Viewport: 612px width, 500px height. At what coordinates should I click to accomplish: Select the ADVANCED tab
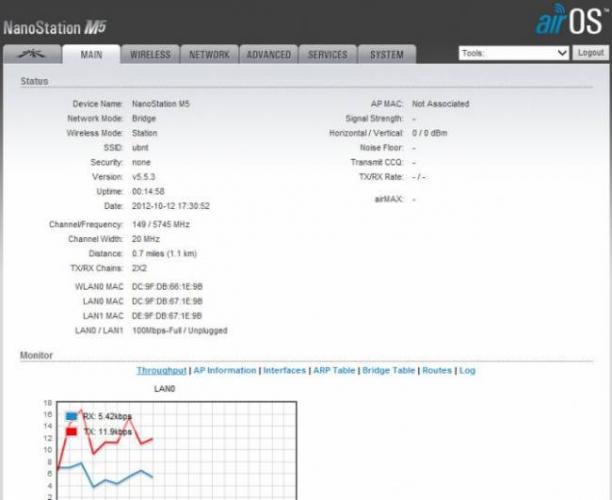[269, 55]
